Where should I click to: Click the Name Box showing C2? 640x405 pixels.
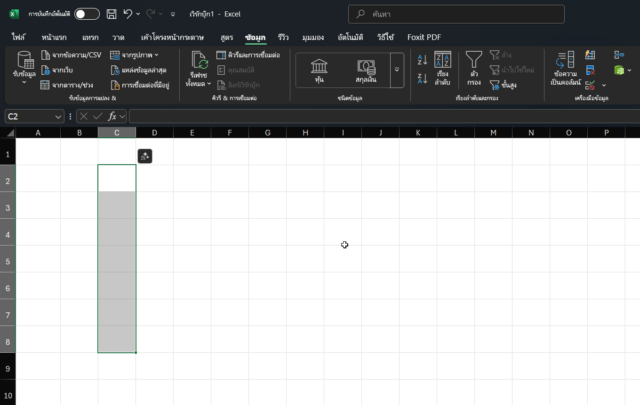click(29, 116)
